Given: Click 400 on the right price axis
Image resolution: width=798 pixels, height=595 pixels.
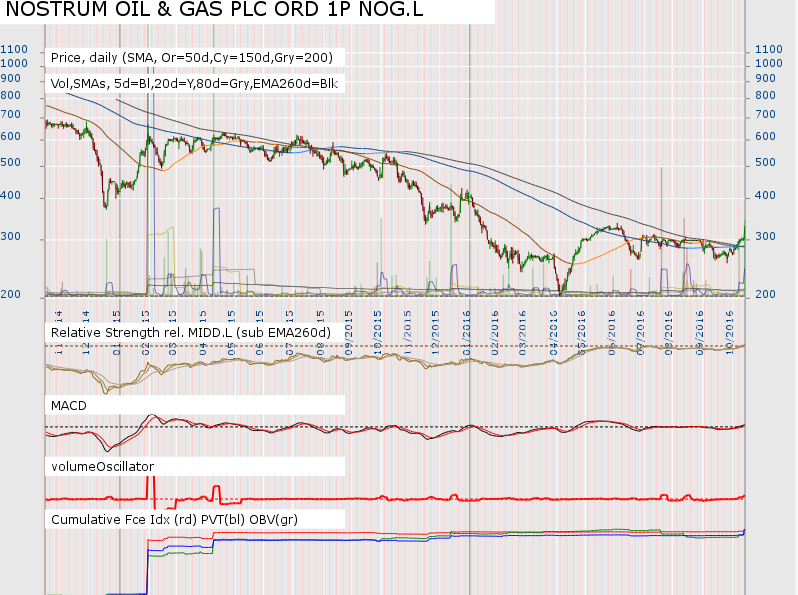Looking at the screenshot, I should click(x=765, y=195).
